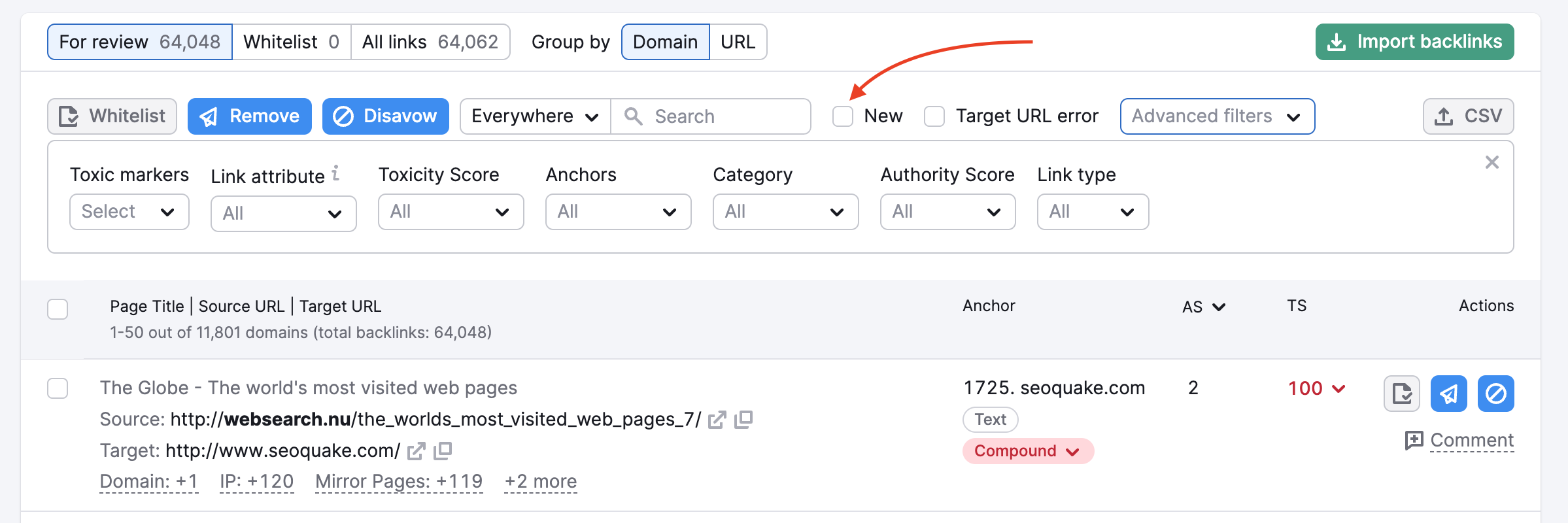Open the Toxicity Score dropdown
This screenshot has width=1568, height=523.
point(451,212)
